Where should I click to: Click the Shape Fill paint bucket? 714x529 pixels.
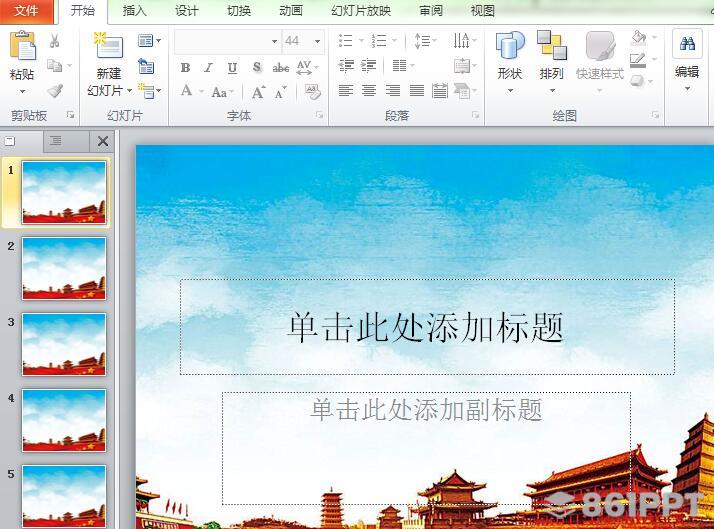(x=638, y=38)
